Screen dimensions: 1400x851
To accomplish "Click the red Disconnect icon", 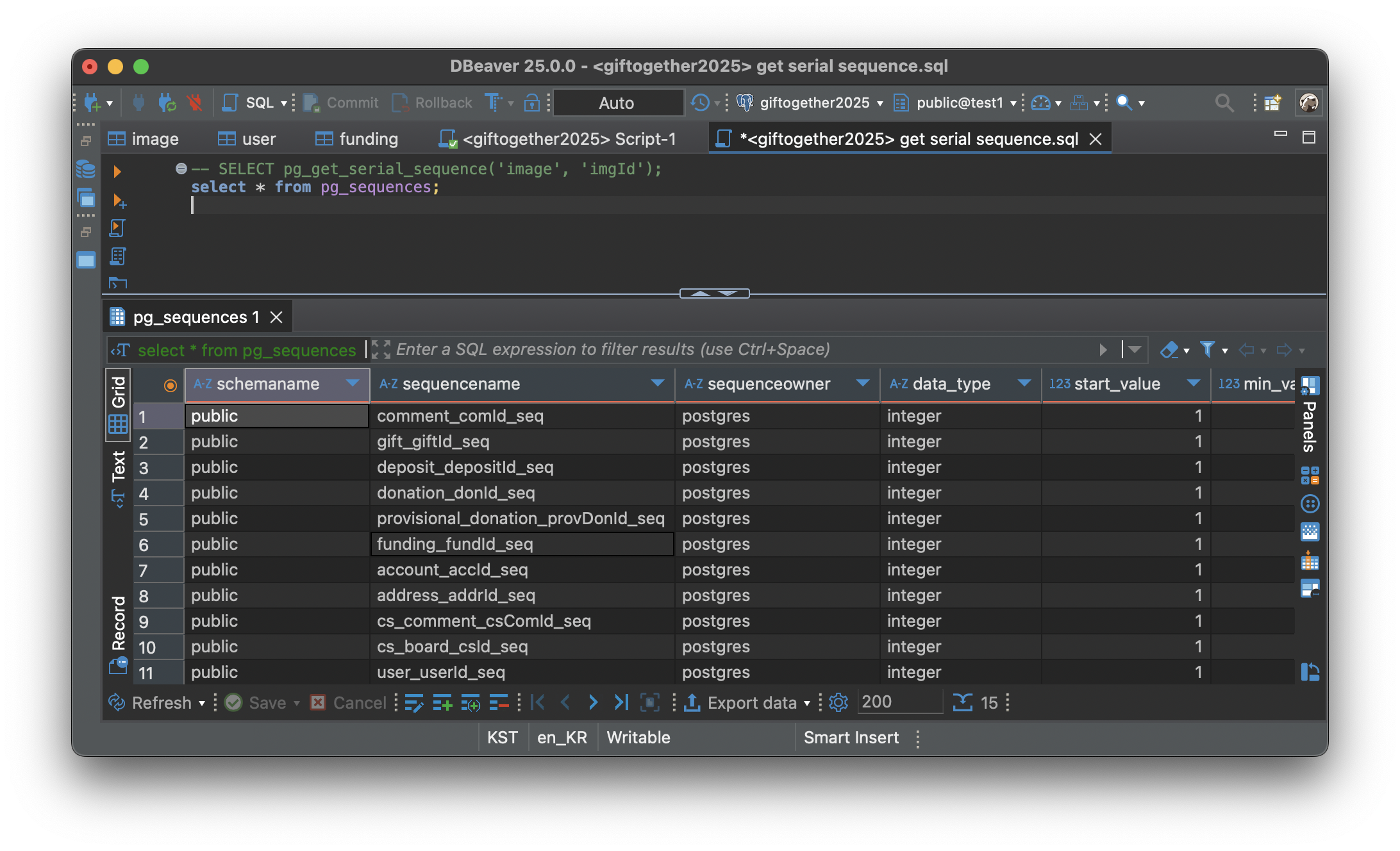I will [194, 103].
